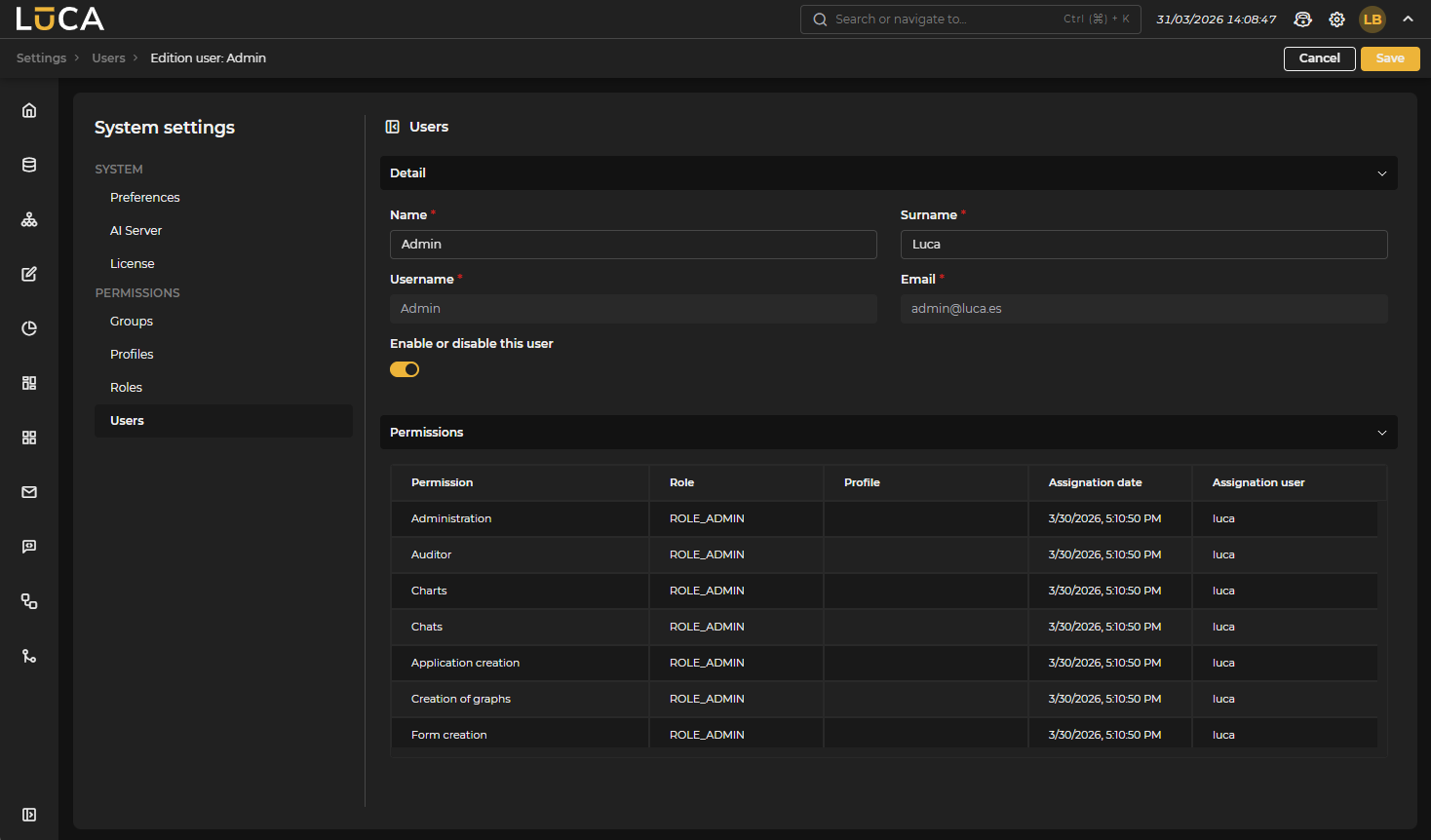
Task: Cancel editing the user
Action: point(1319,58)
